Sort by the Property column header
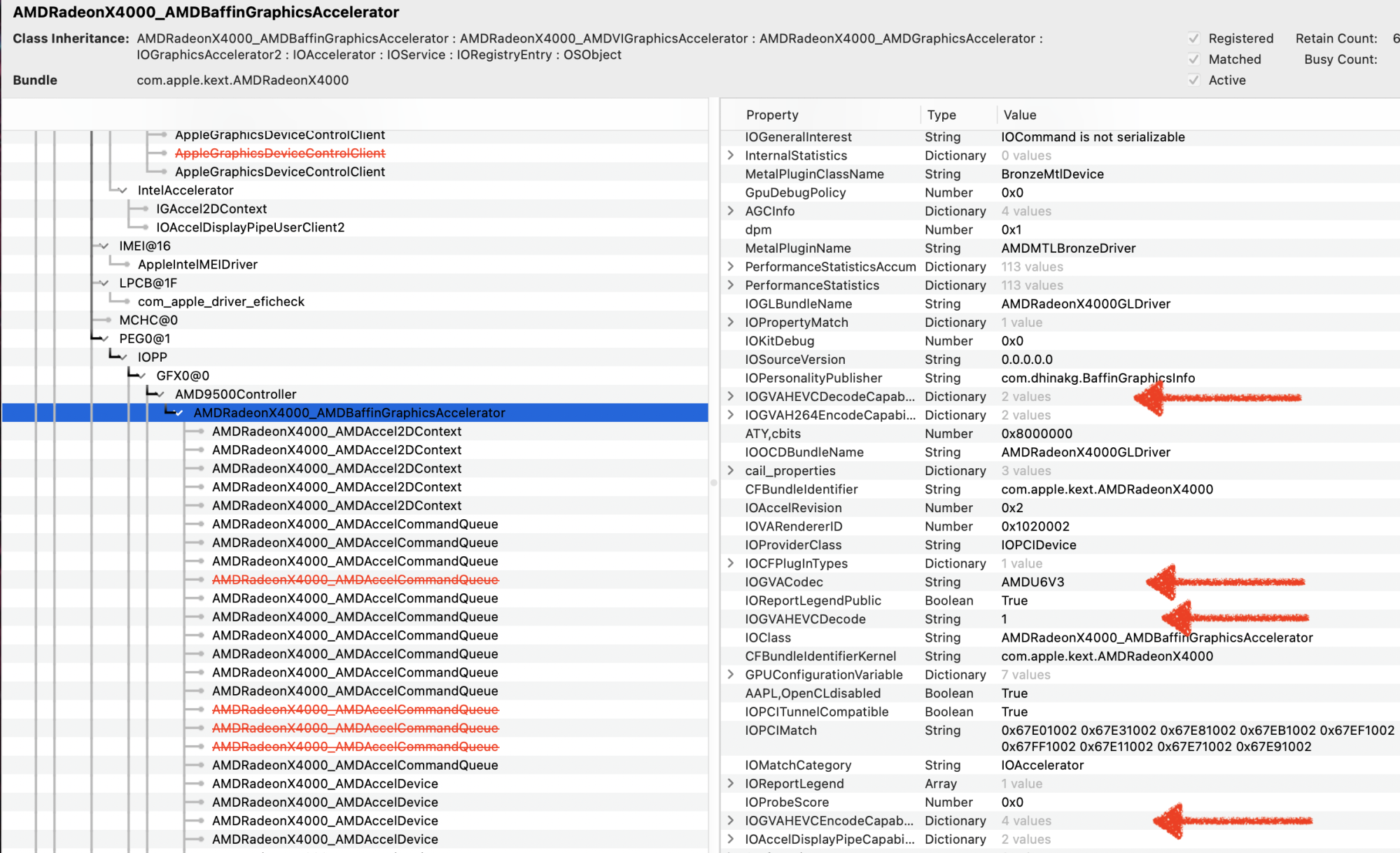Screen dimensions: 1400x853 tap(771, 115)
